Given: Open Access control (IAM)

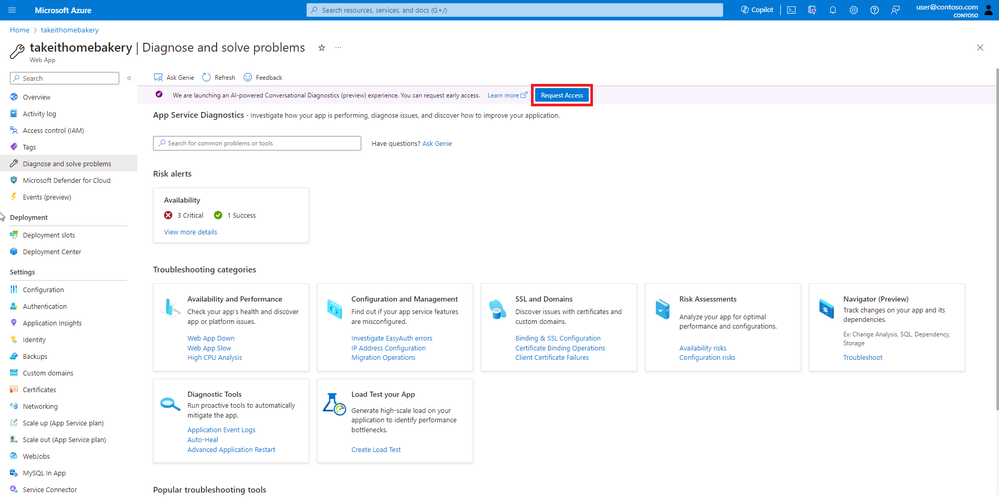Looking at the screenshot, I should 53,131.
